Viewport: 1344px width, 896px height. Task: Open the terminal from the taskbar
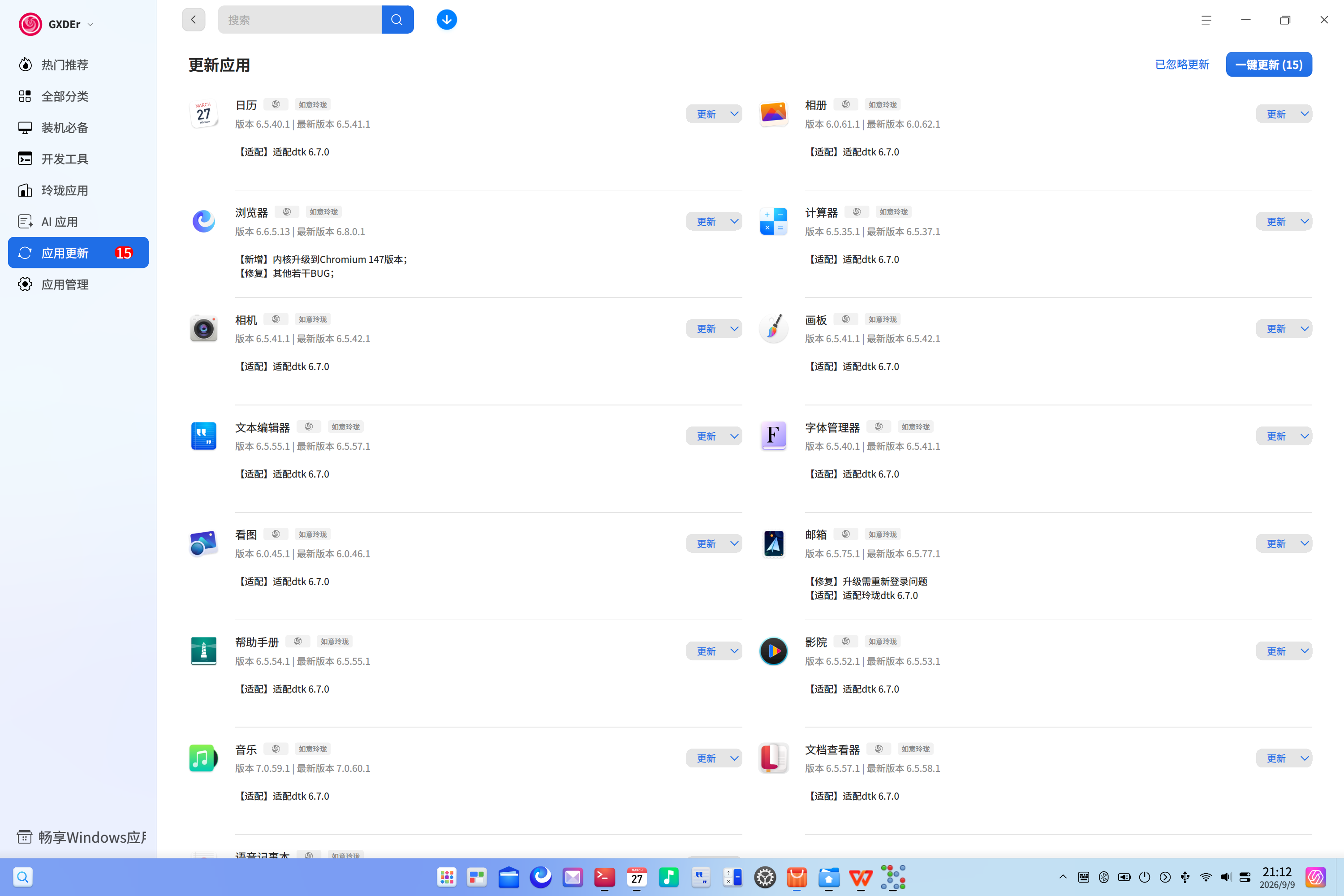[x=604, y=877]
